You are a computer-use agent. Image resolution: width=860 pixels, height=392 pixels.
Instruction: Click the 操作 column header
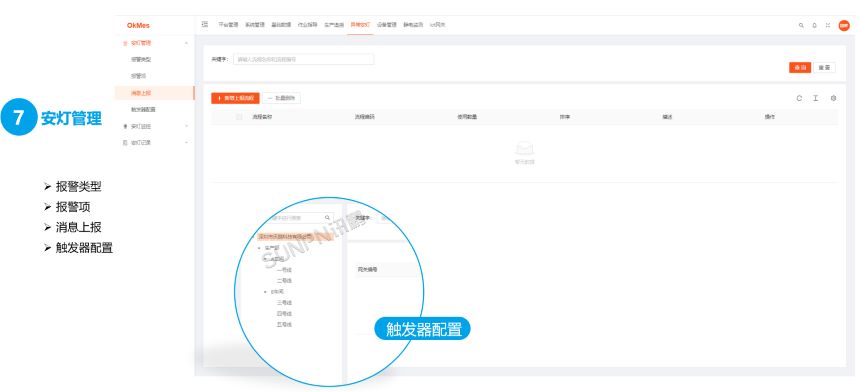pyautogui.click(x=770, y=117)
